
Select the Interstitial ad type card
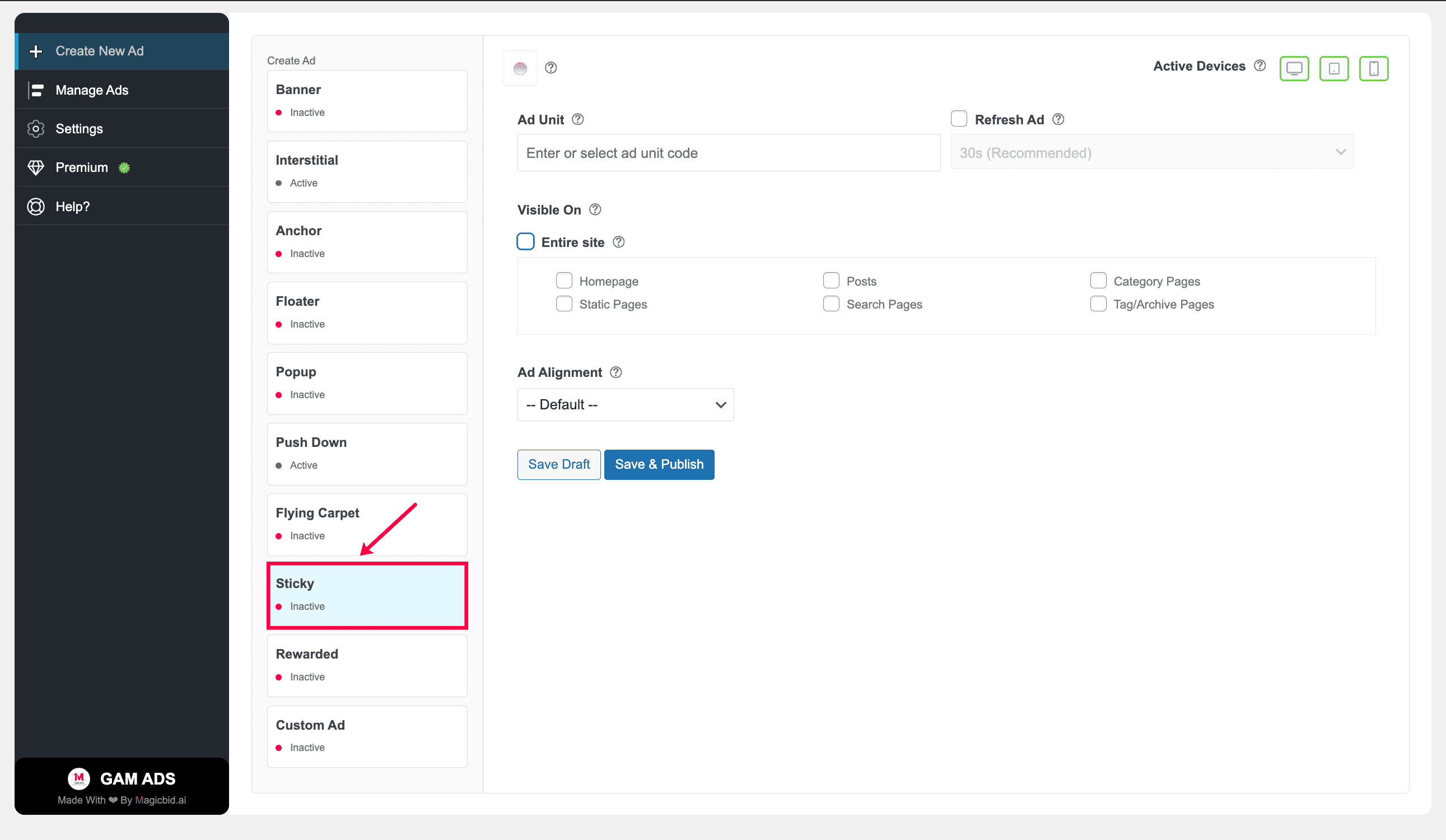[367, 171]
